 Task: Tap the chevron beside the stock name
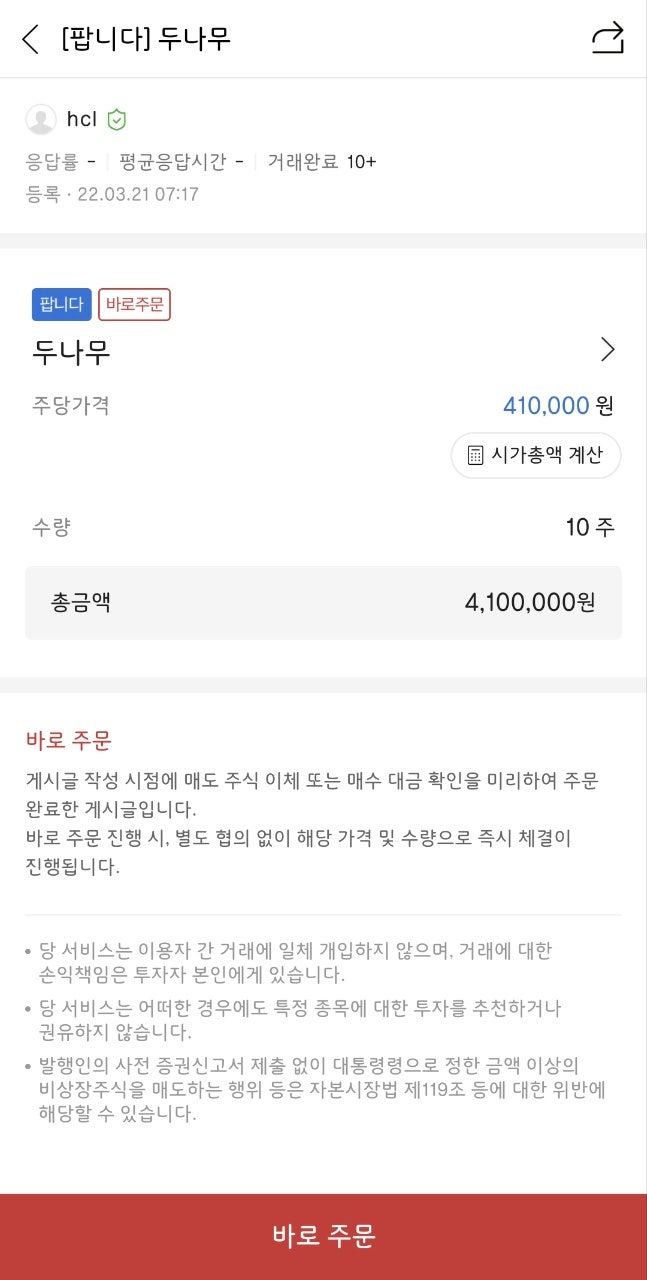coord(607,350)
